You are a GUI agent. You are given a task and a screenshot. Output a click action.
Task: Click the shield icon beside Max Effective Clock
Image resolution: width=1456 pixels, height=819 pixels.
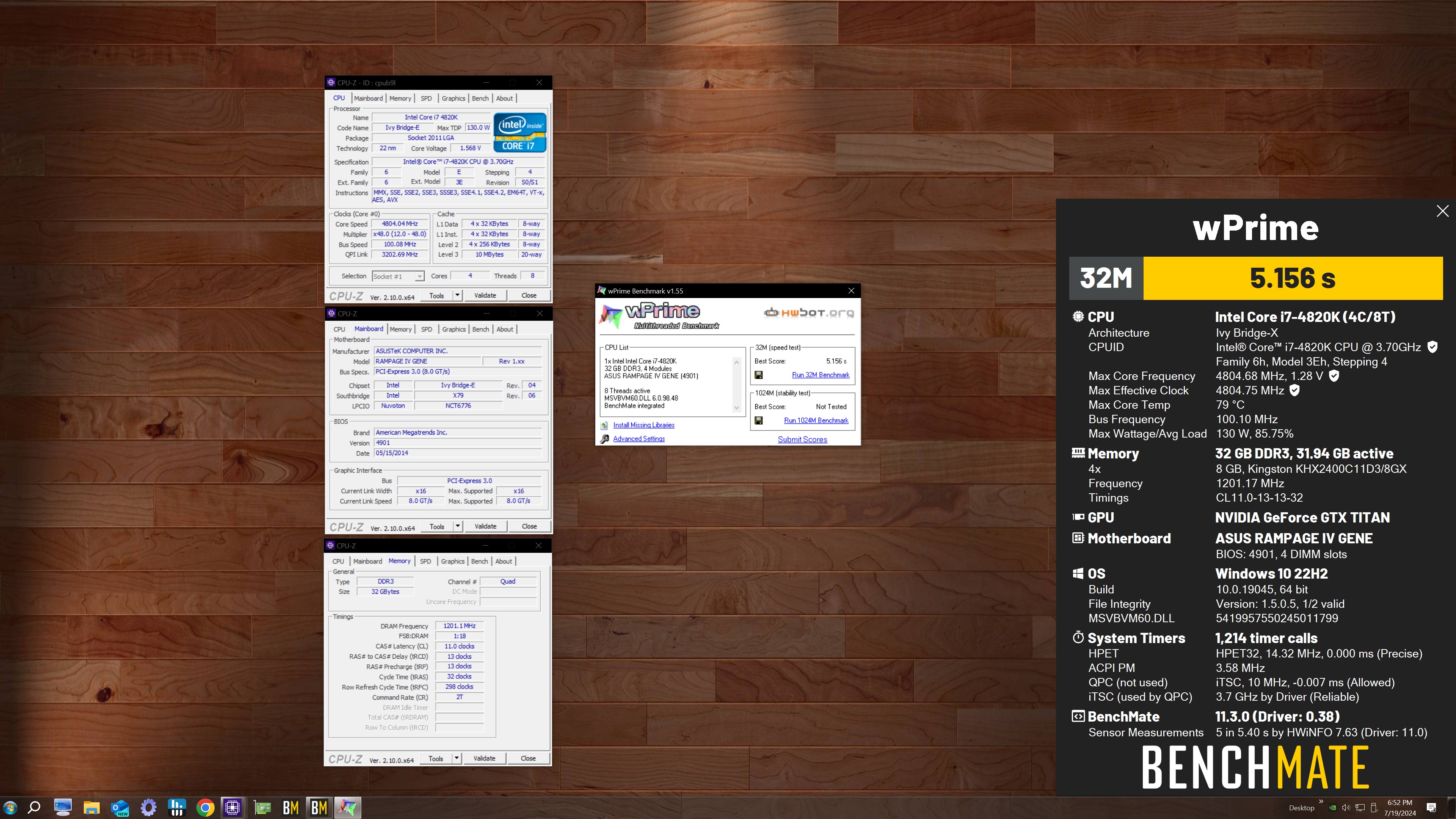click(1294, 391)
